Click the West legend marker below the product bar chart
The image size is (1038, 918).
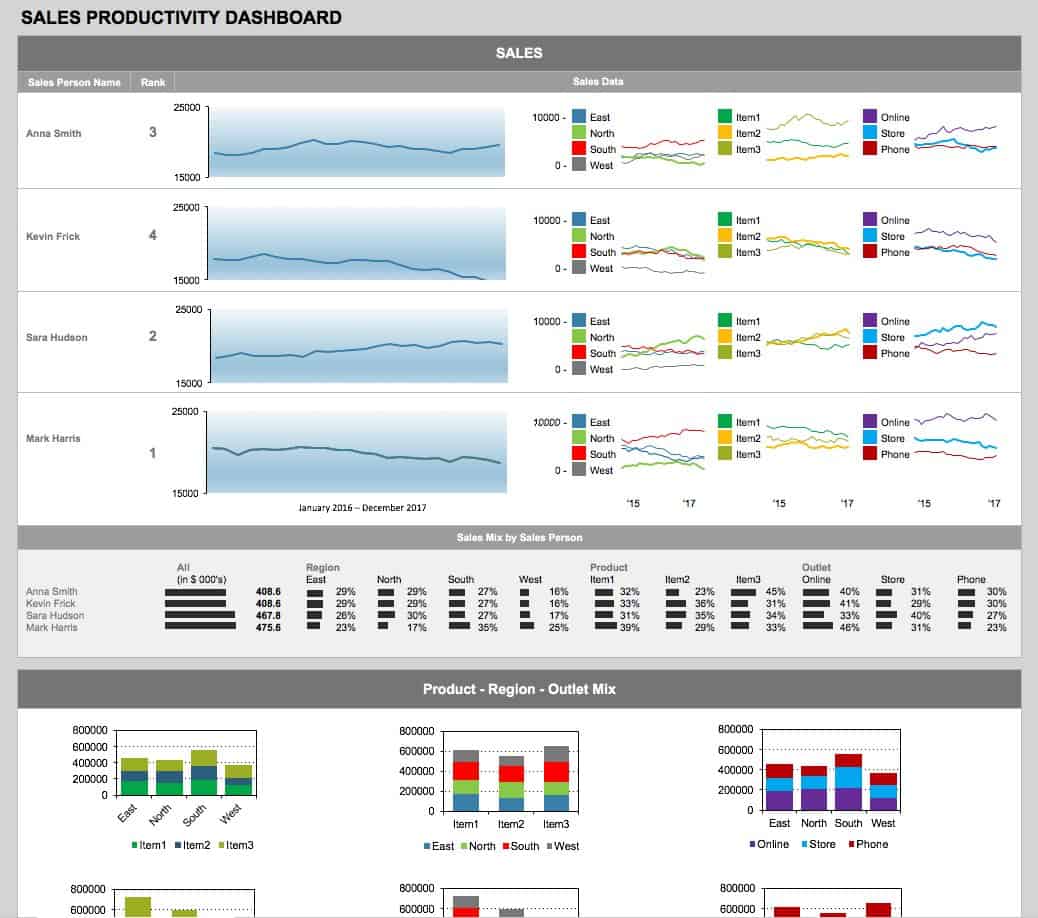click(548, 846)
